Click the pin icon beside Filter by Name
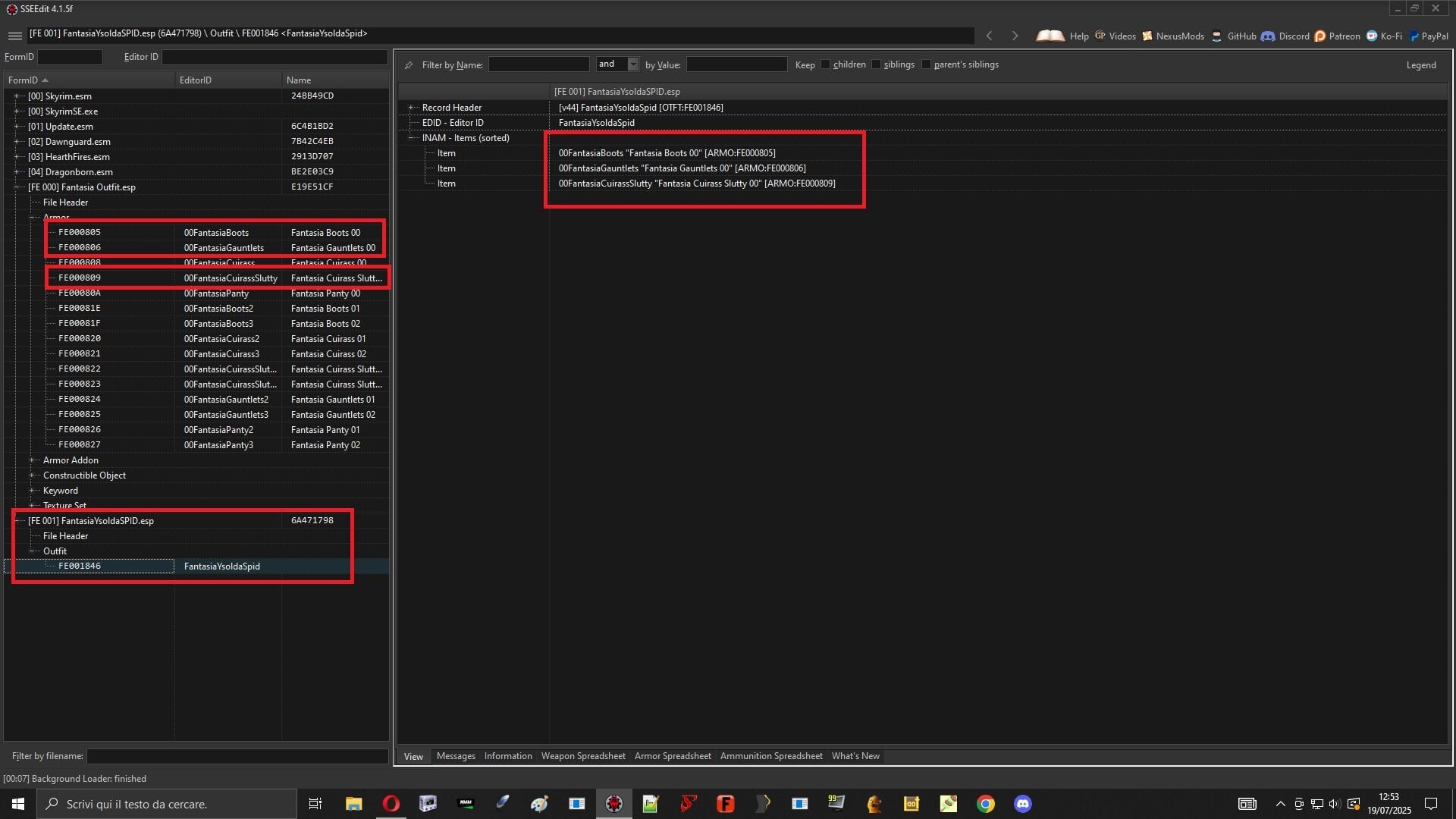The image size is (1456, 819). pos(409,65)
